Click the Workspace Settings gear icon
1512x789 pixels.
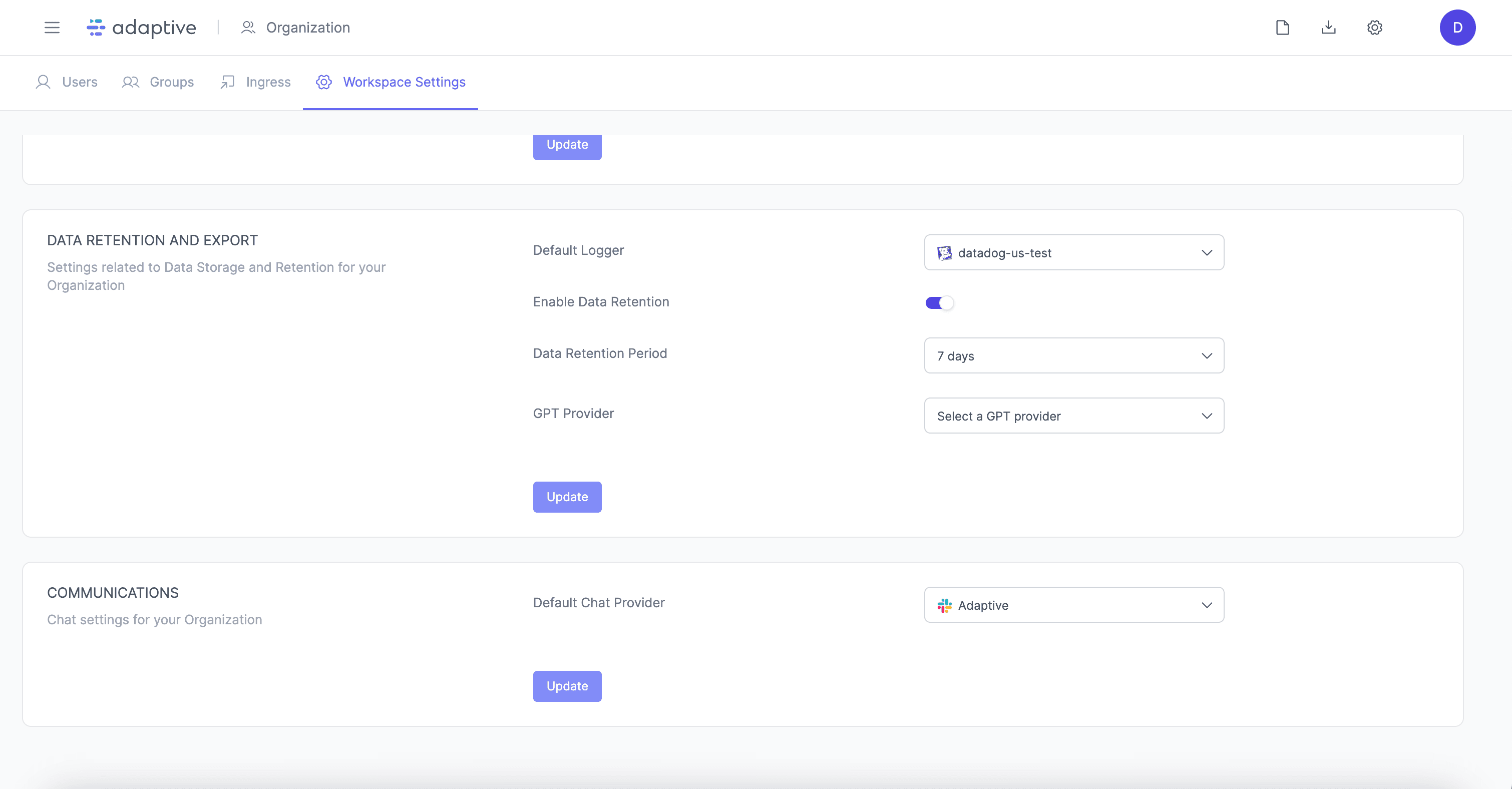[324, 82]
